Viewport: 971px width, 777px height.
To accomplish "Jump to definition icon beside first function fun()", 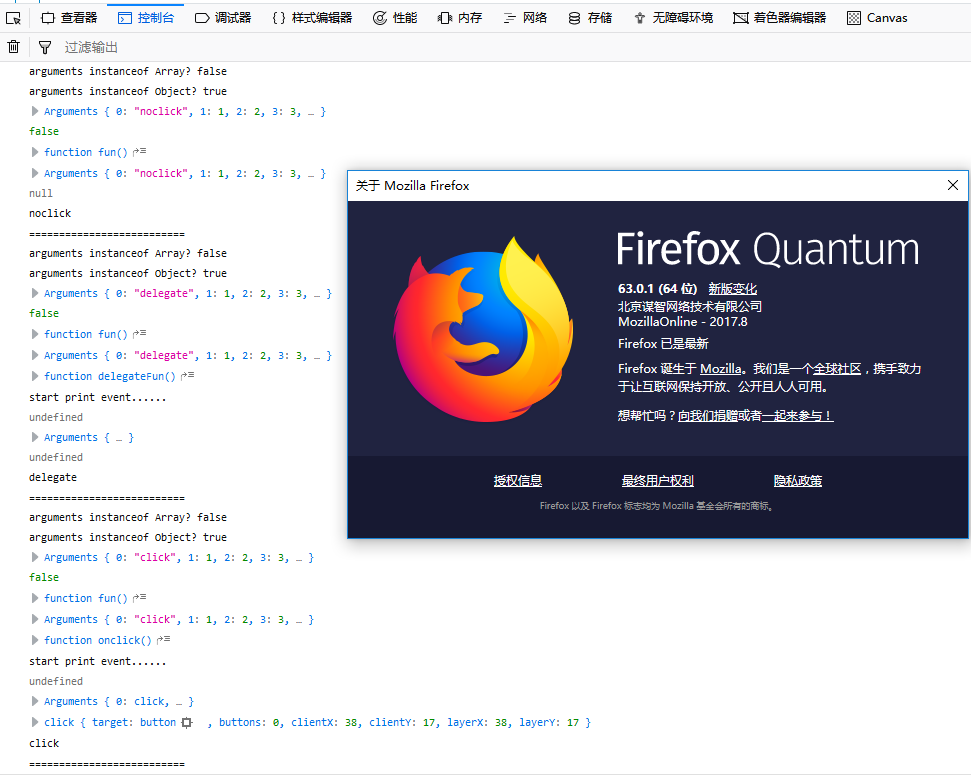I will (x=139, y=152).
